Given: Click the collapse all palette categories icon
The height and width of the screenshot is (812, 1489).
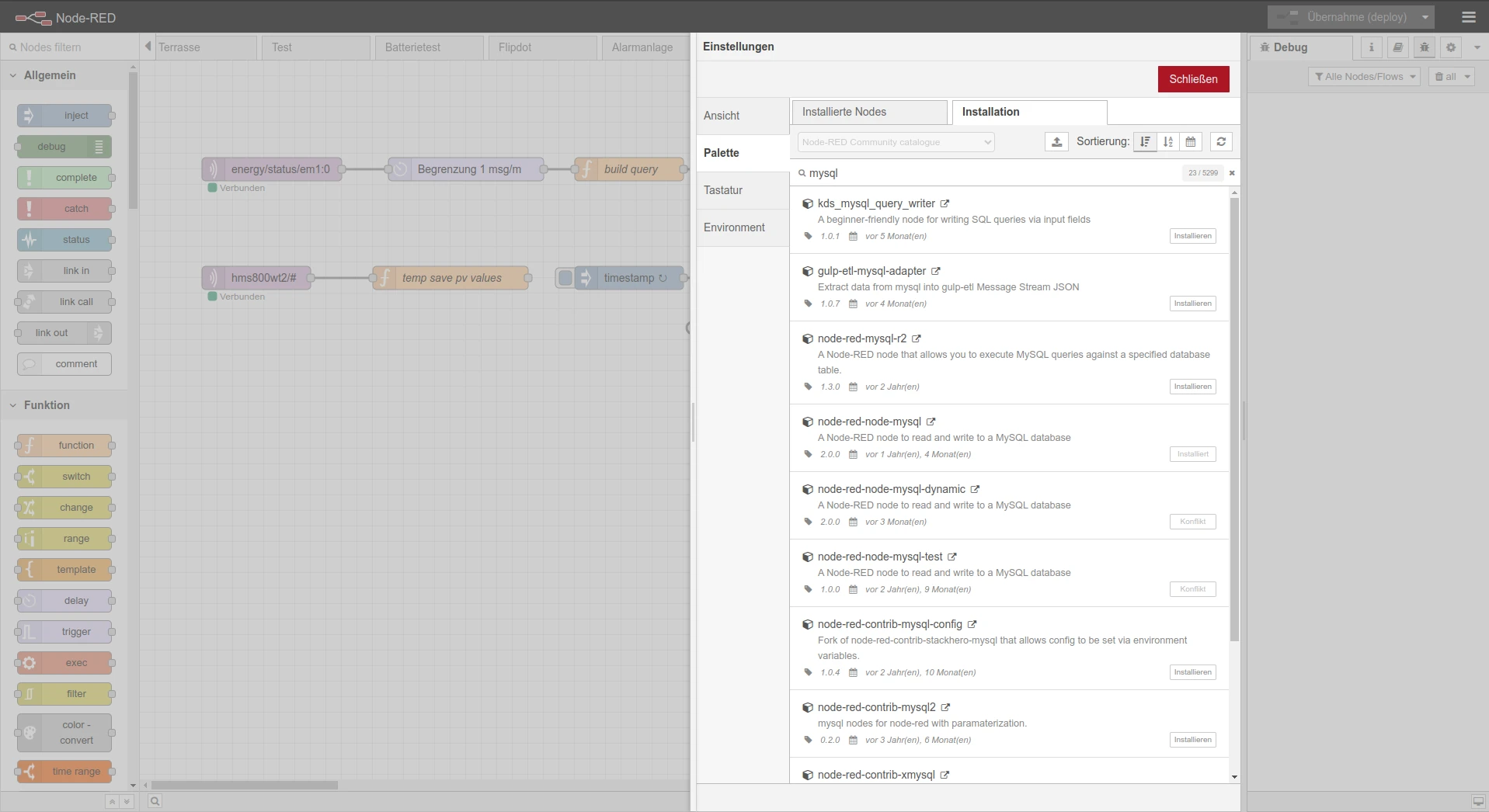Looking at the screenshot, I should tap(112, 802).
